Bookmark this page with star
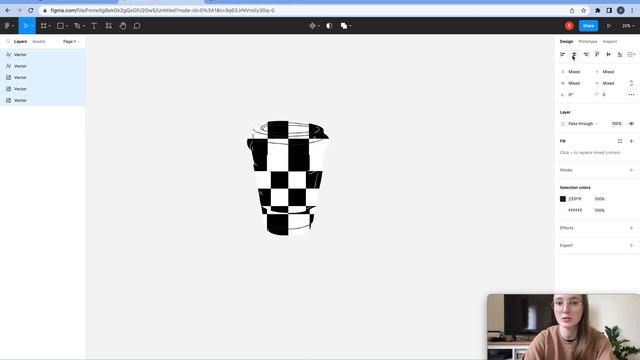The image size is (640, 360). pyautogui.click(x=583, y=10)
